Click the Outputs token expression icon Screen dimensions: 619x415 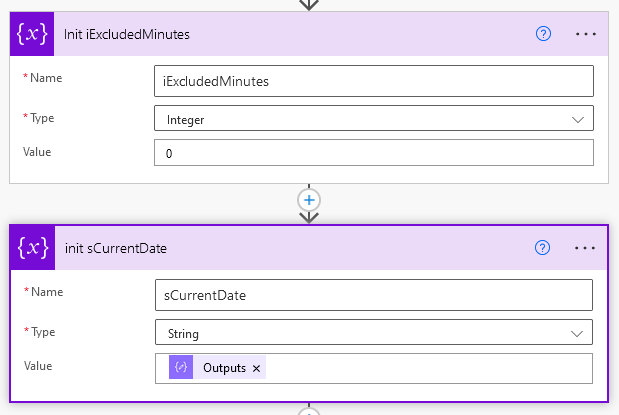(182, 368)
